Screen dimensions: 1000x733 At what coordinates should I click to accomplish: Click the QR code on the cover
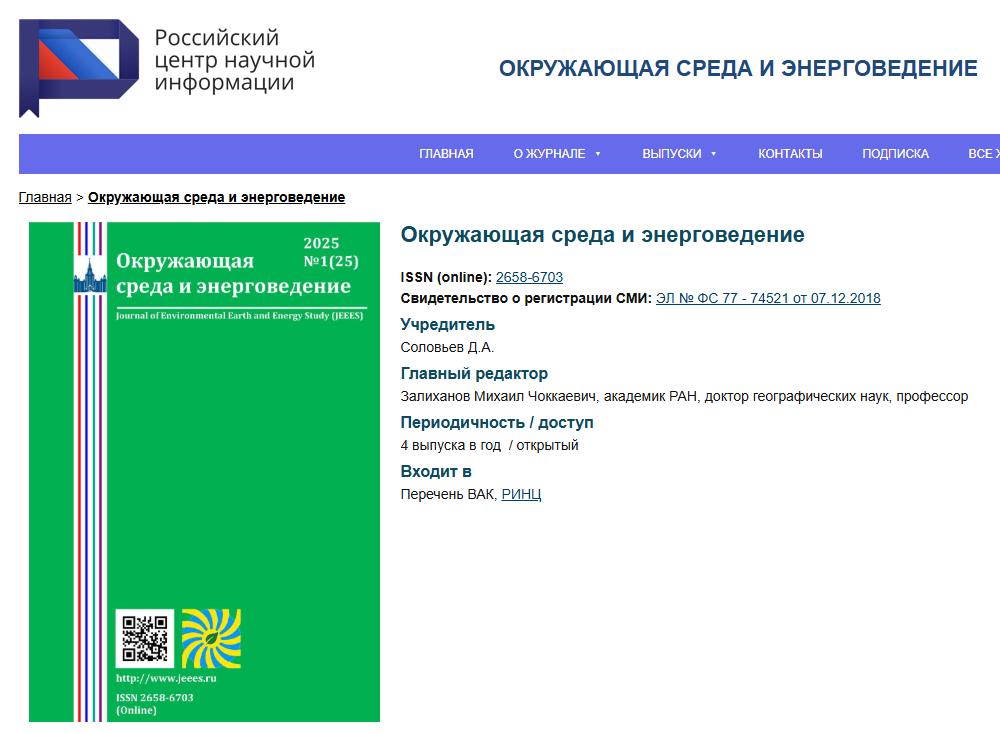tap(145, 638)
